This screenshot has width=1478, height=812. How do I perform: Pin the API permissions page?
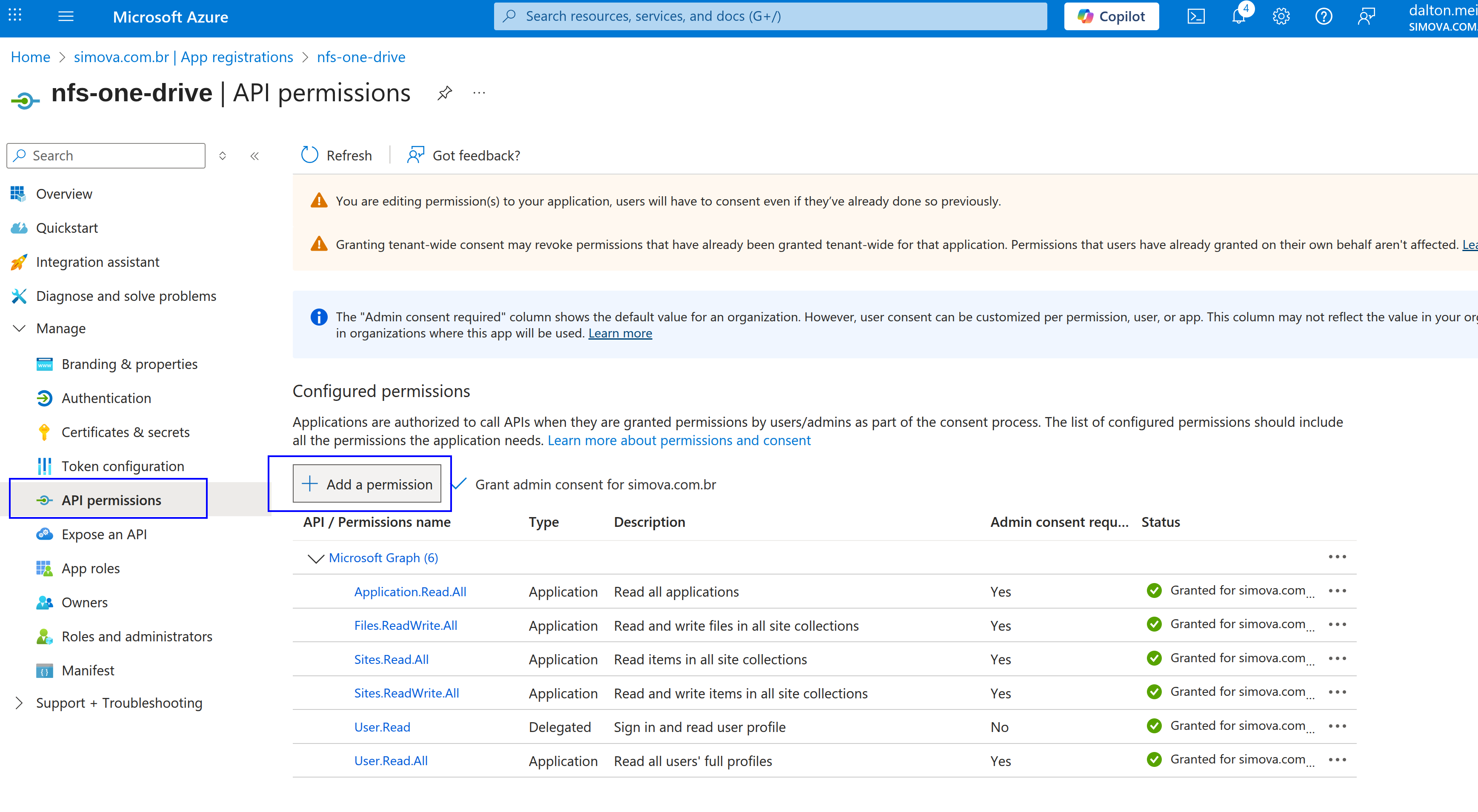coord(445,93)
